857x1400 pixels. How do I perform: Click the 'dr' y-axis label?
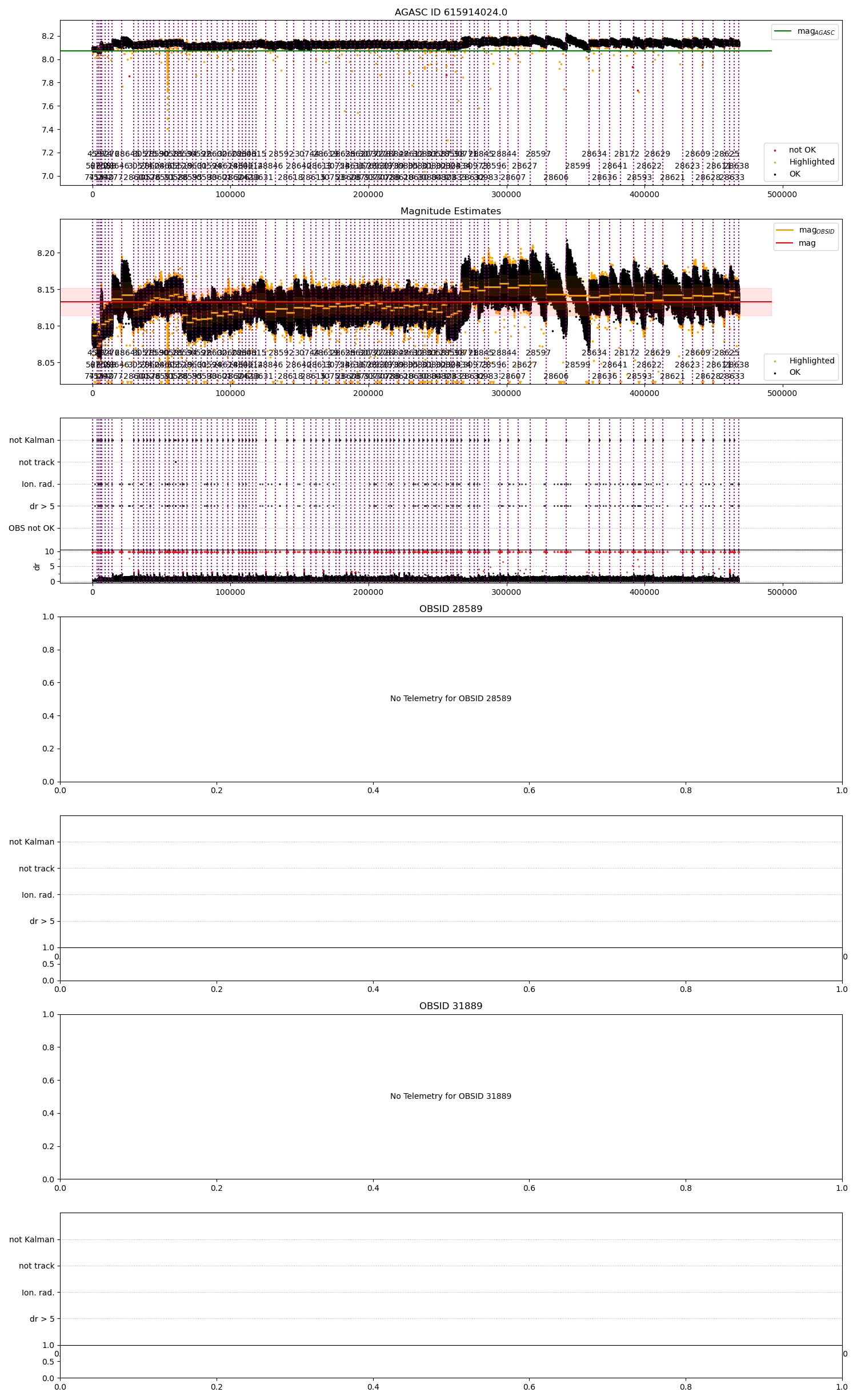[x=37, y=566]
